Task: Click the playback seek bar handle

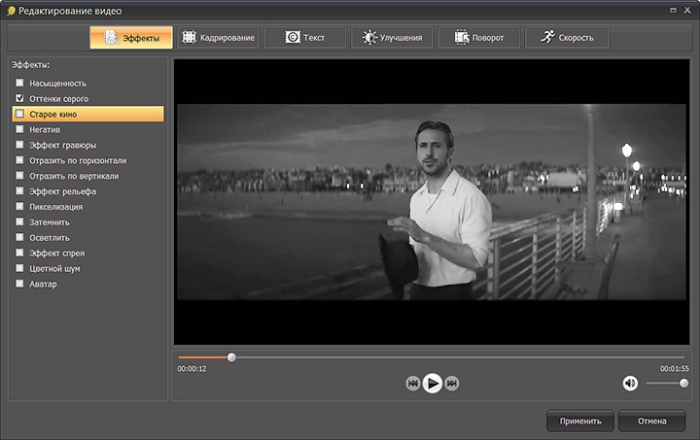Action: [x=231, y=357]
